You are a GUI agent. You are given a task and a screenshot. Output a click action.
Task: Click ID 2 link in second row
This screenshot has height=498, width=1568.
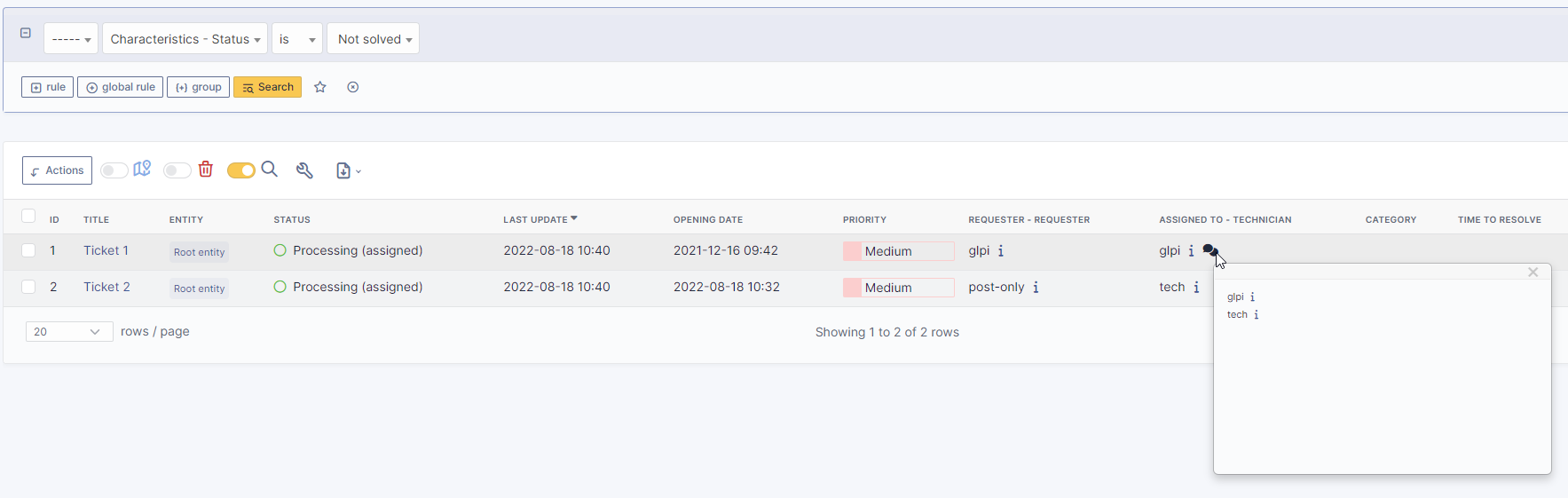pos(53,287)
